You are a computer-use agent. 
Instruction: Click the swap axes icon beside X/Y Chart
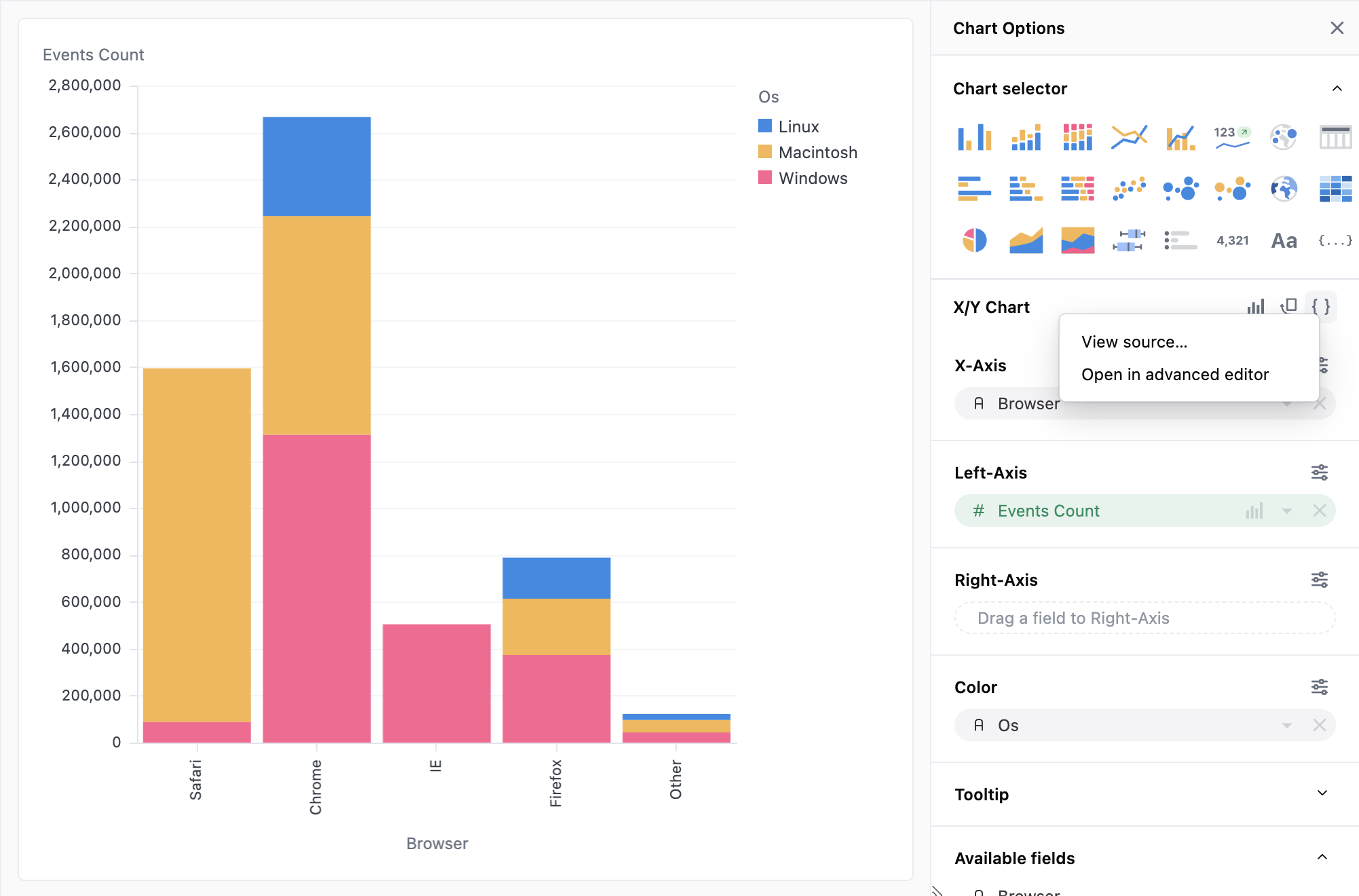pyautogui.click(x=1288, y=306)
